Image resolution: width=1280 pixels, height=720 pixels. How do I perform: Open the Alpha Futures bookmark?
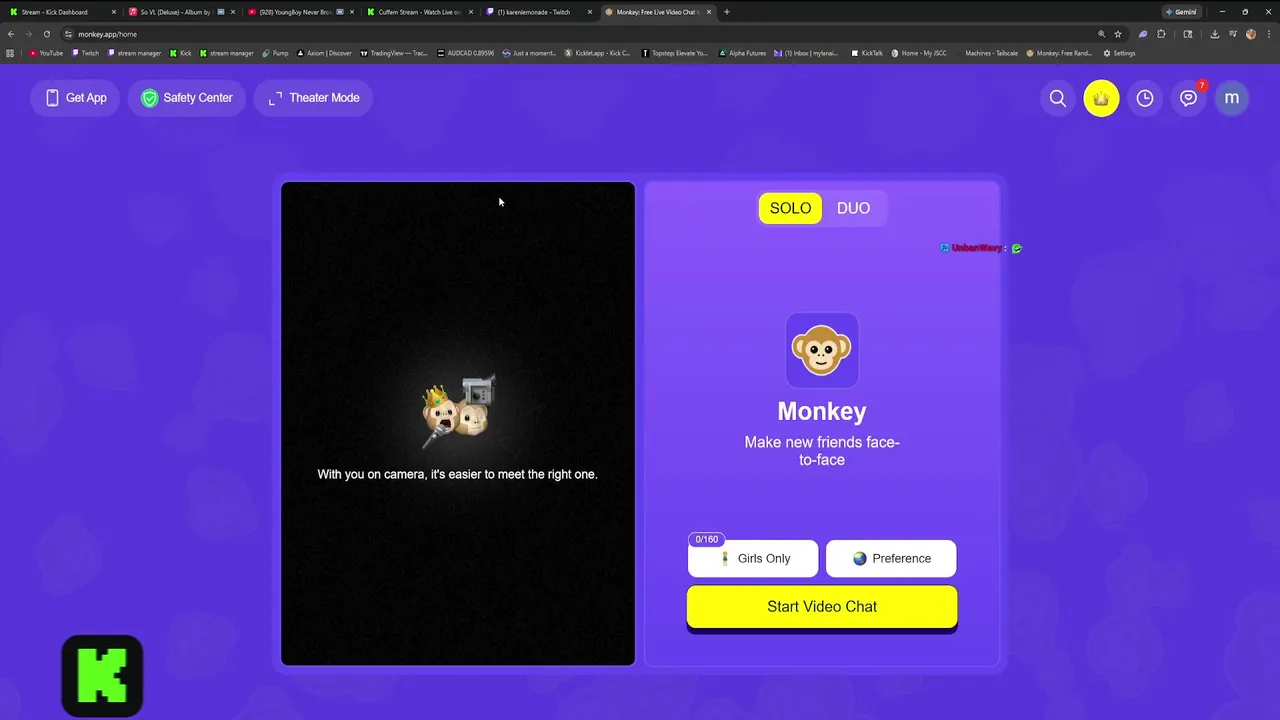[743, 53]
